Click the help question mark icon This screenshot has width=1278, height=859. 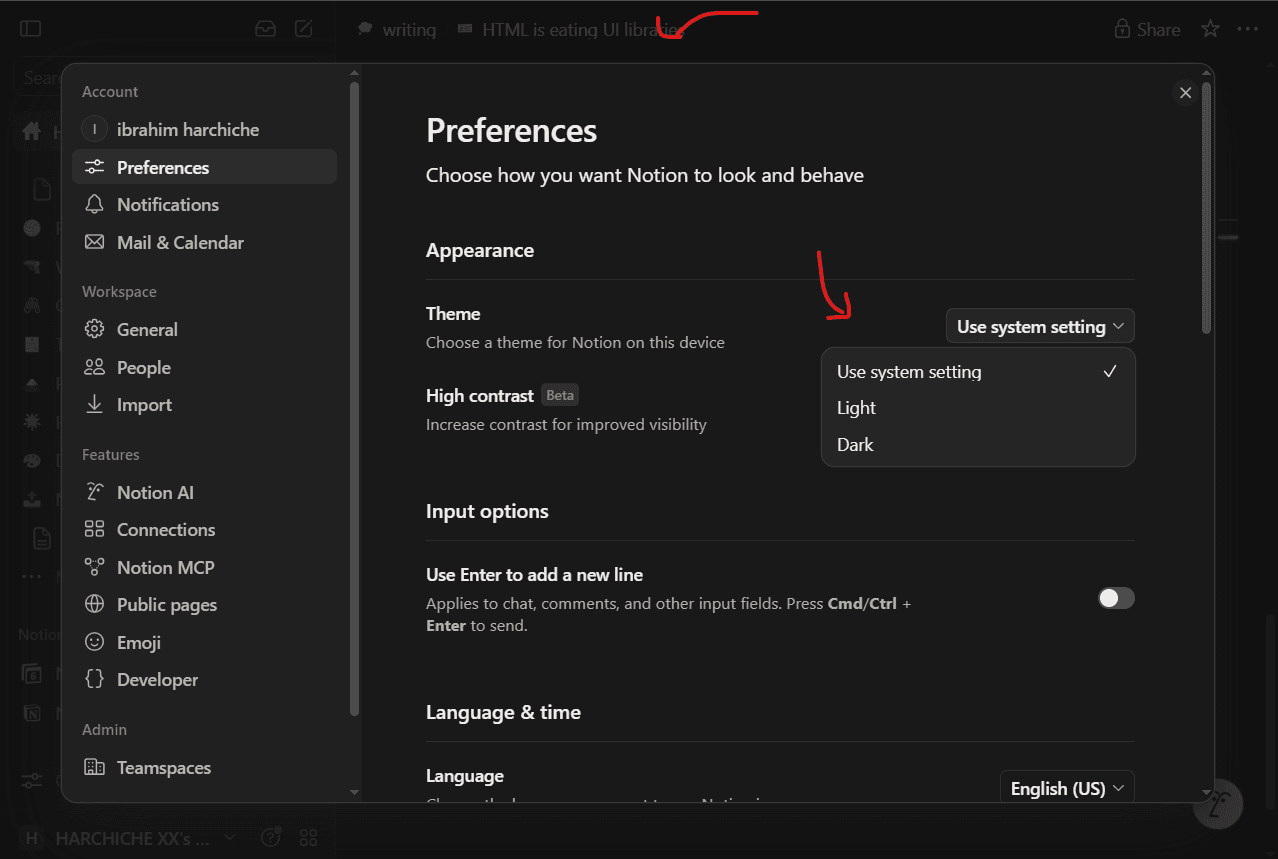pos(270,837)
